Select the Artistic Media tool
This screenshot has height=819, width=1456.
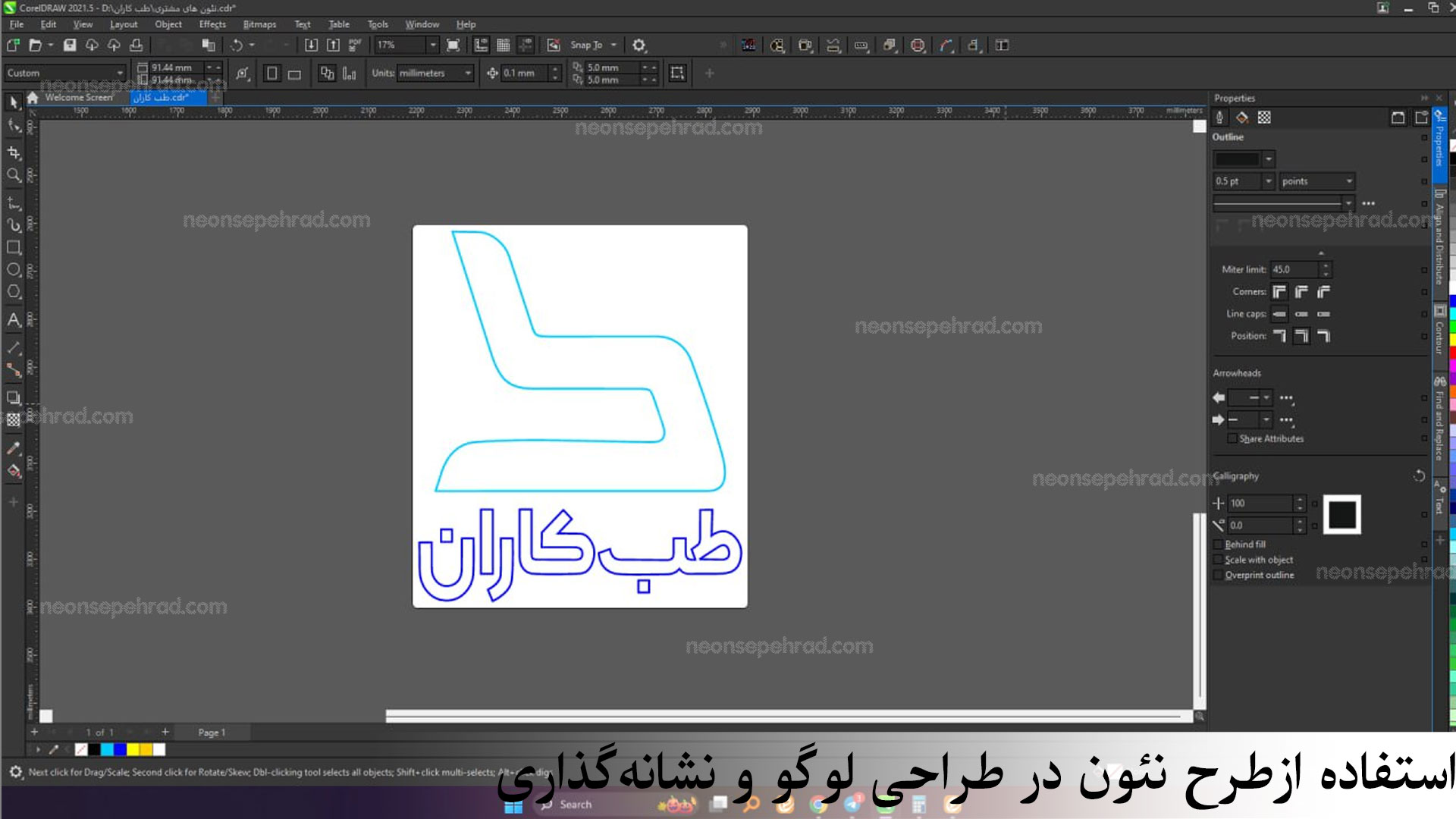pyautogui.click(x=14, y=225)
